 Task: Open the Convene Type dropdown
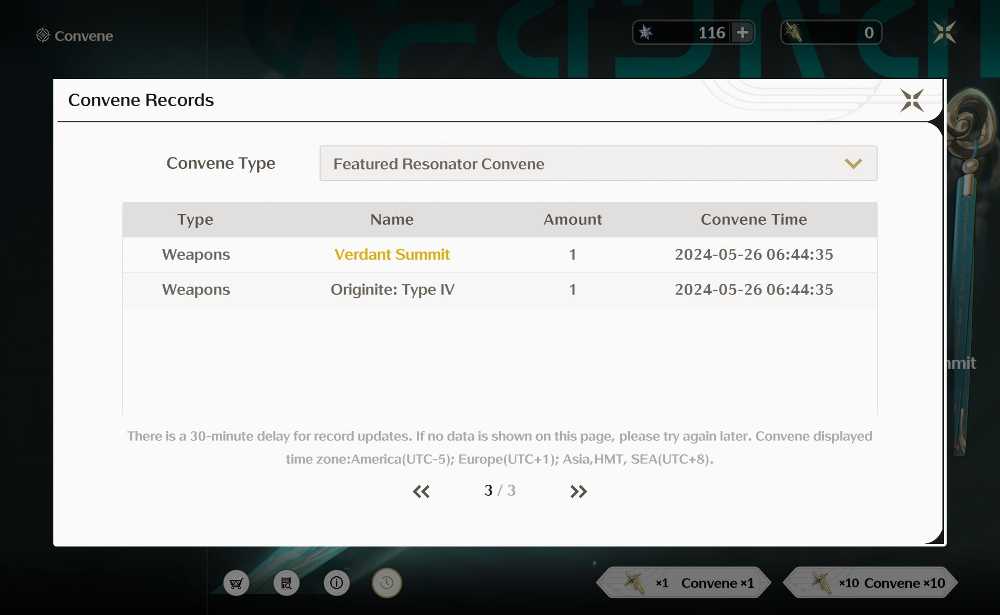[x=598, y=163]
